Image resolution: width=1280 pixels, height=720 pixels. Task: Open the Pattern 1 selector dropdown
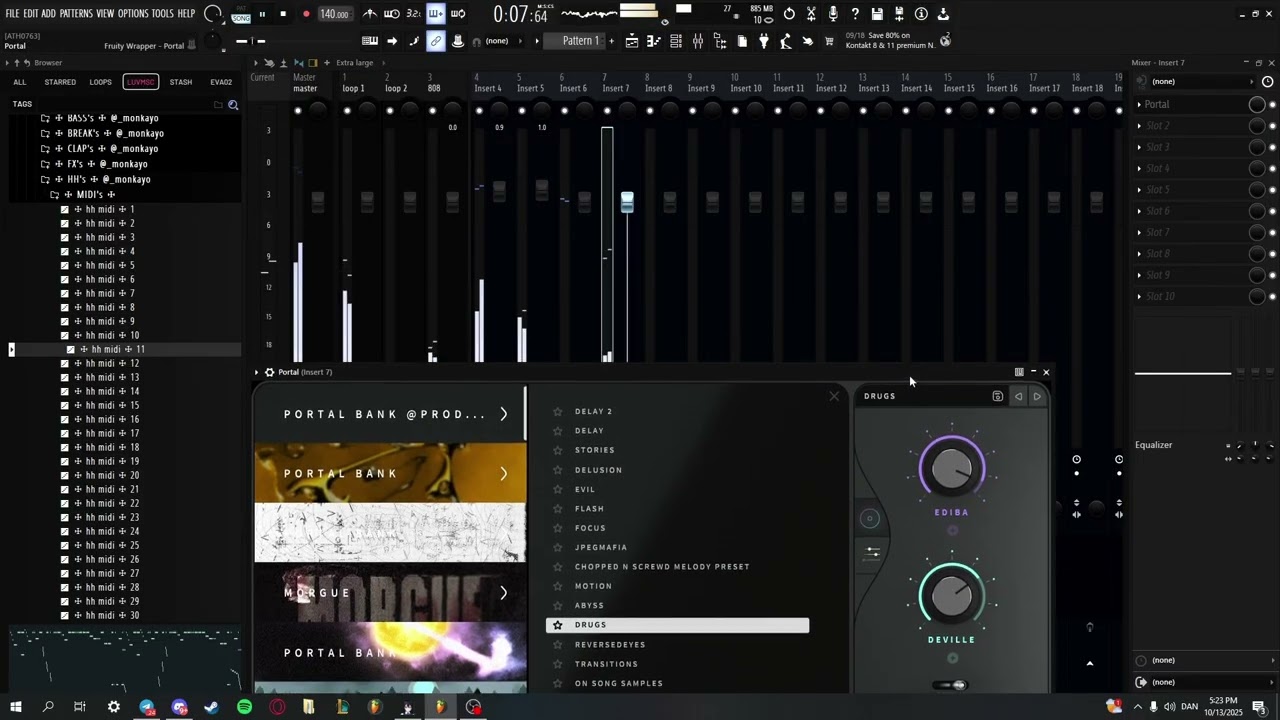pyautogui.click(x=582, y=41)
